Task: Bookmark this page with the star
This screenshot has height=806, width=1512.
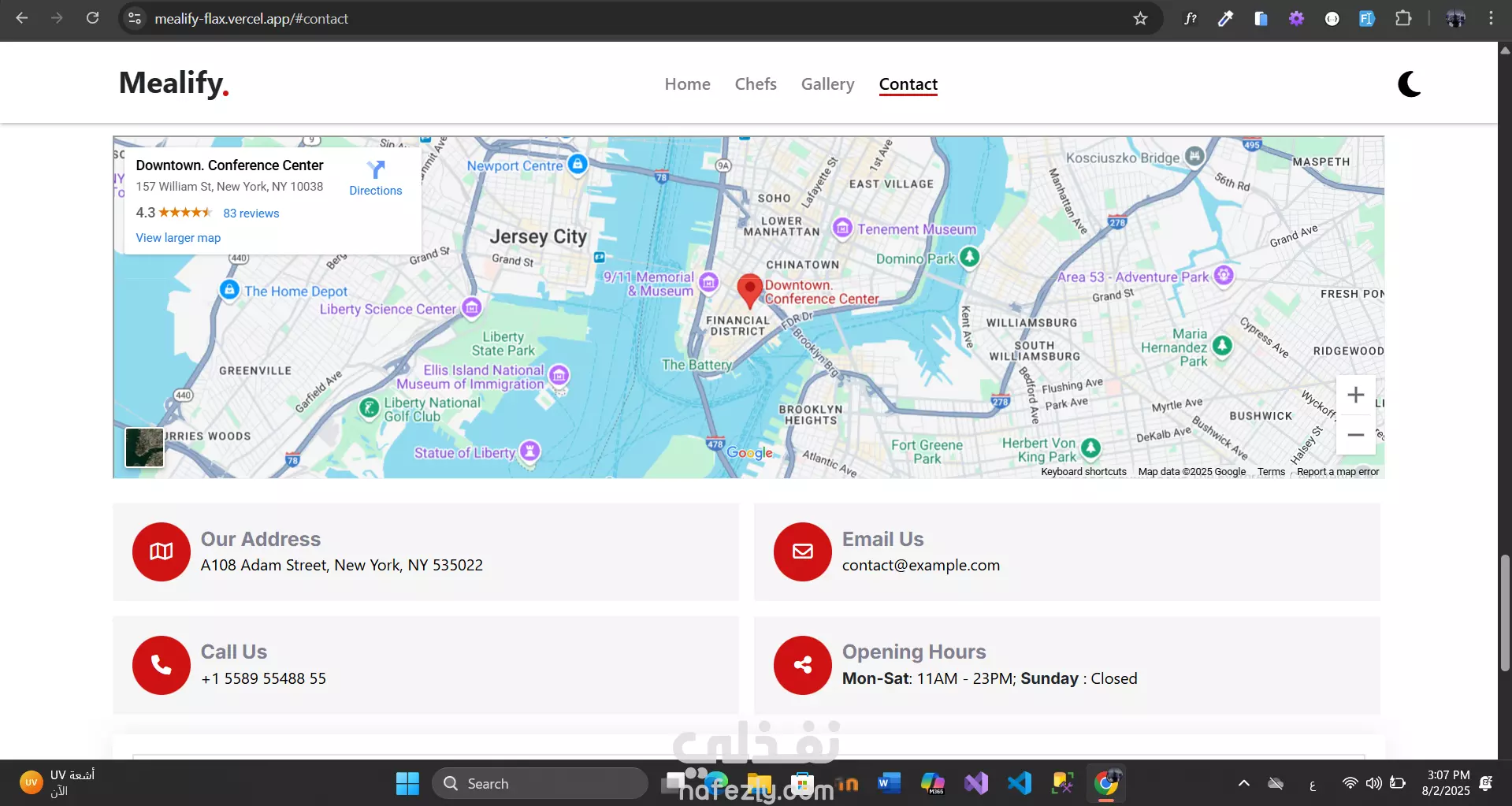Action: coord(1140,18)
